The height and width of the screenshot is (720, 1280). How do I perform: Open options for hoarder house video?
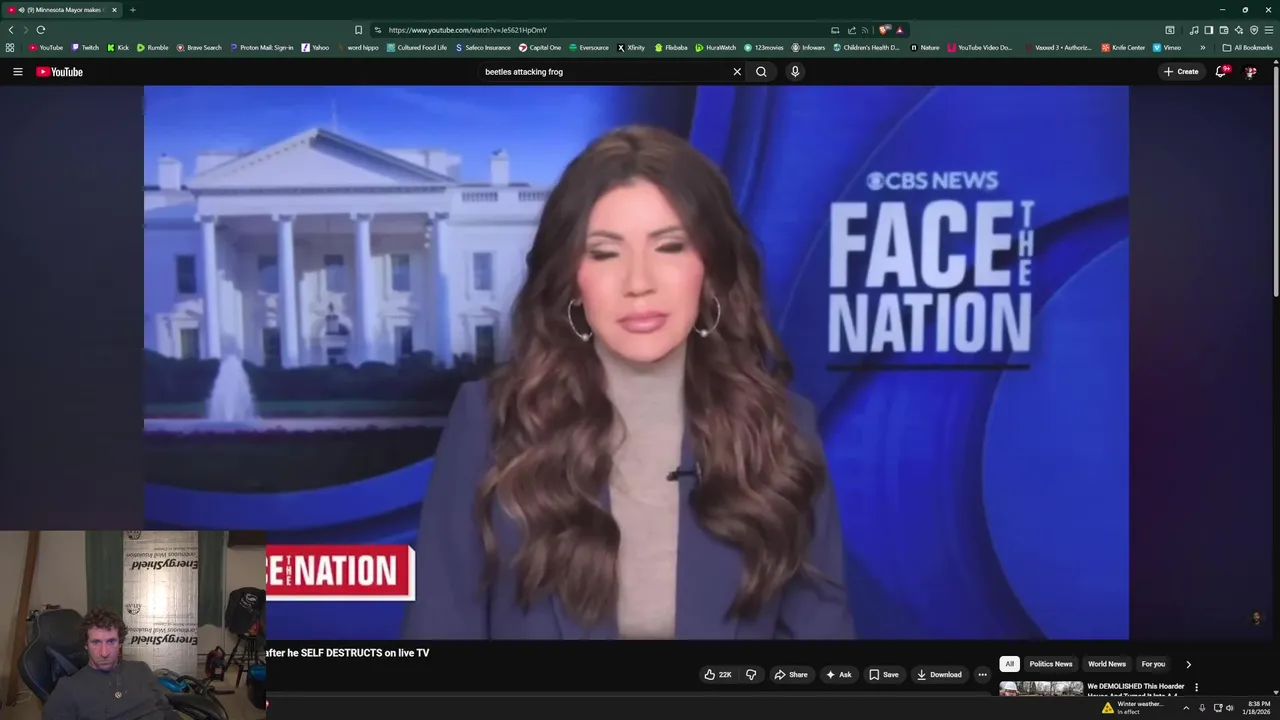click(x=1196, y=688)
